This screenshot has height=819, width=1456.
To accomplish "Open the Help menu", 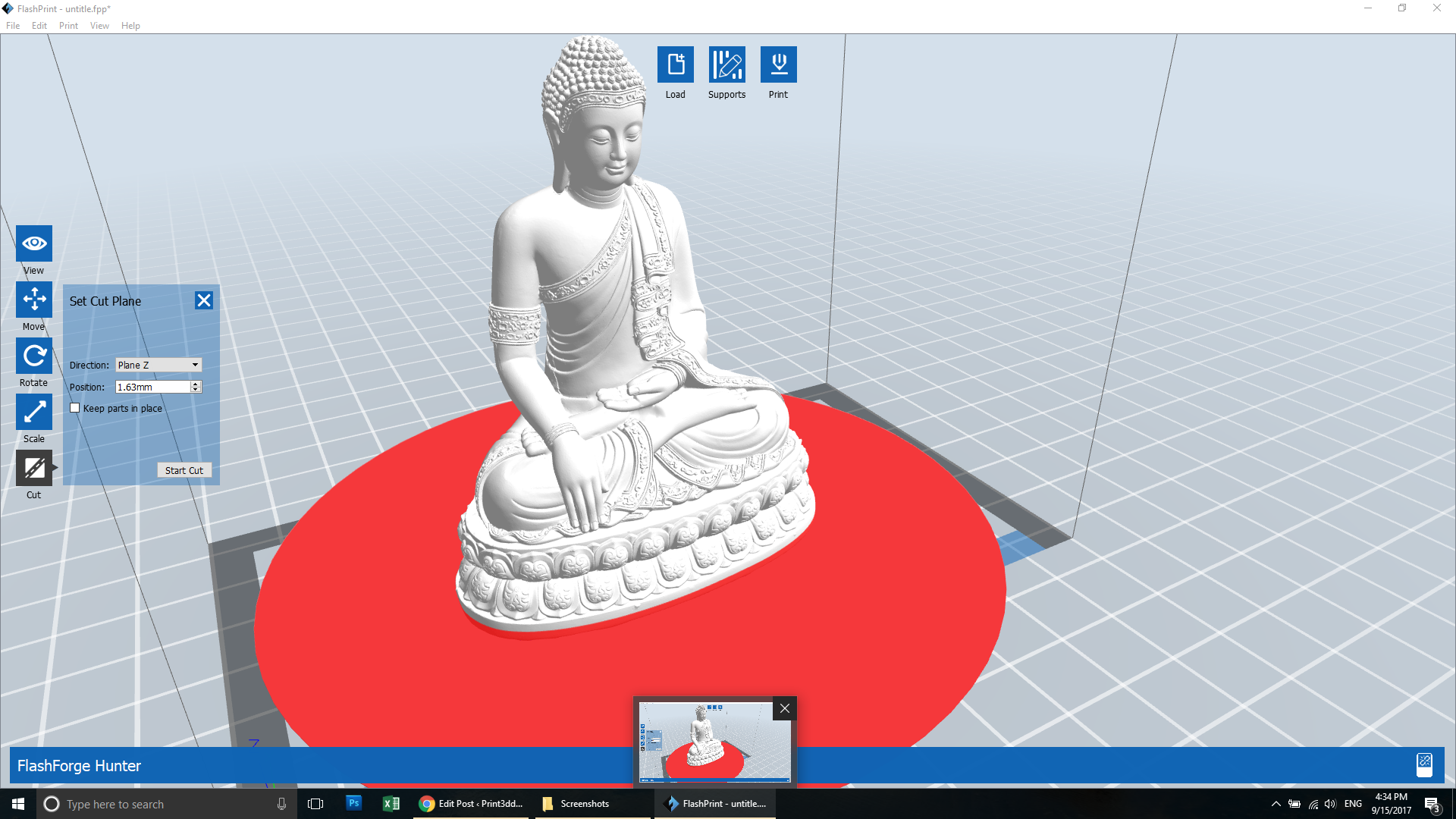I will coord(130,26).
